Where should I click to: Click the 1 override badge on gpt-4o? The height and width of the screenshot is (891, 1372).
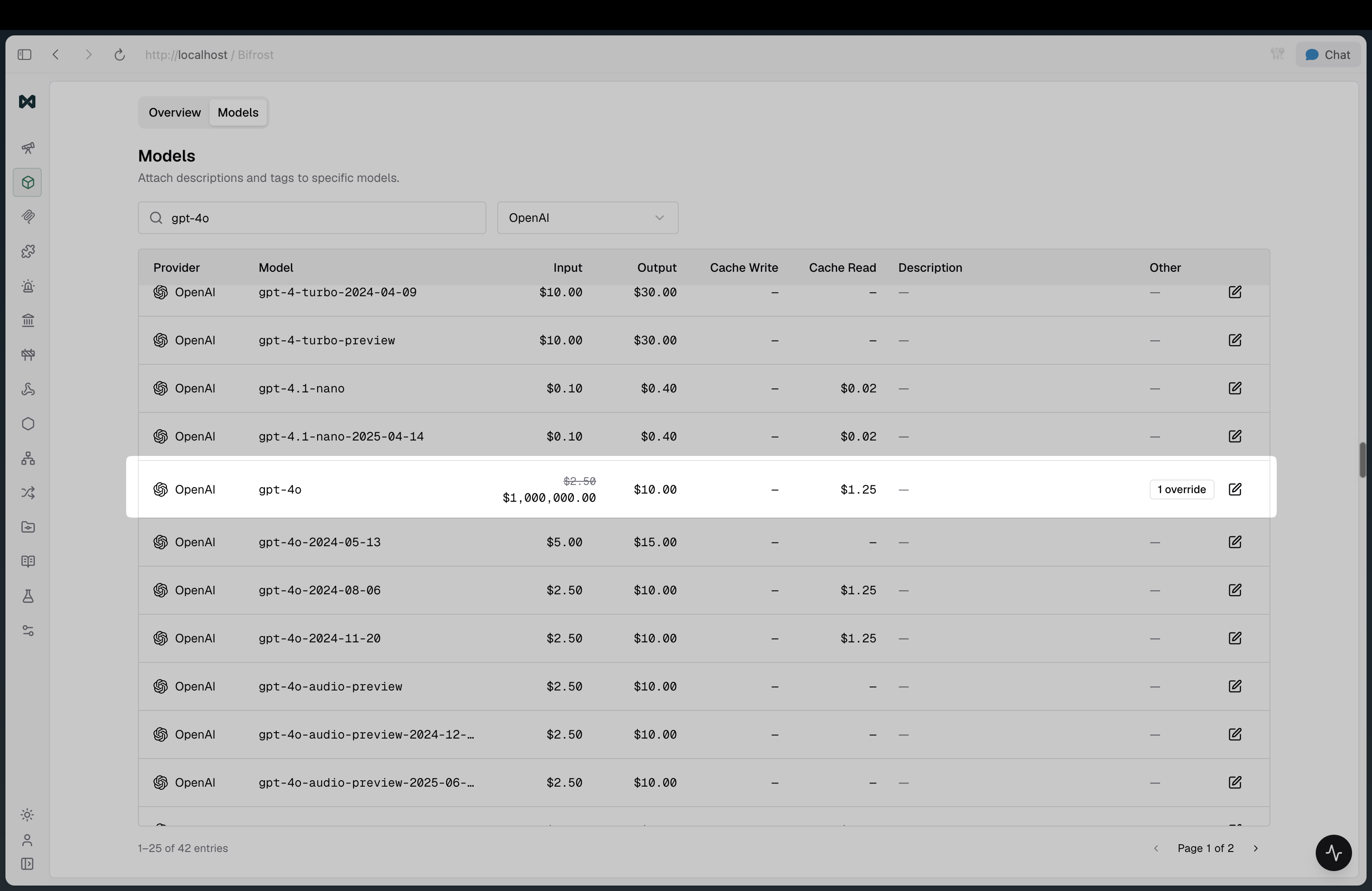coord(1182,490)
